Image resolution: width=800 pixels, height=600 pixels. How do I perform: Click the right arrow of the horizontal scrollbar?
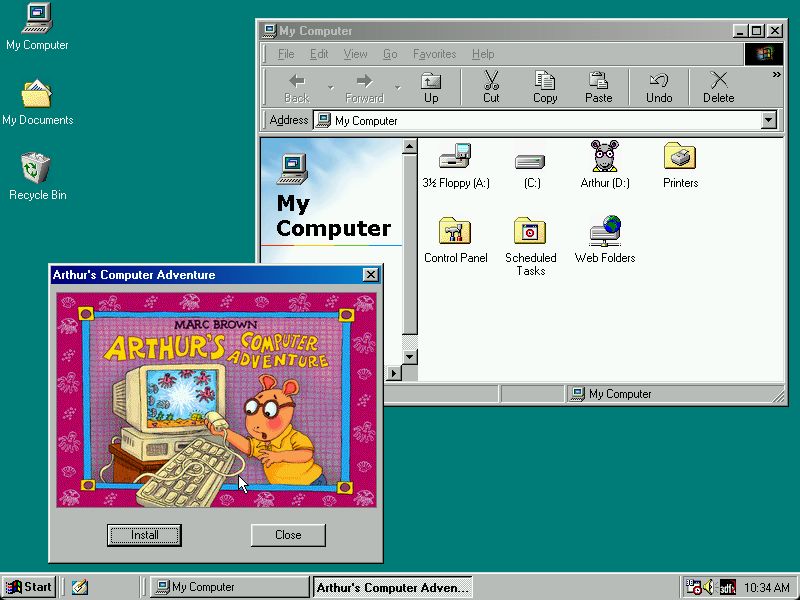[x=393, y=373]
